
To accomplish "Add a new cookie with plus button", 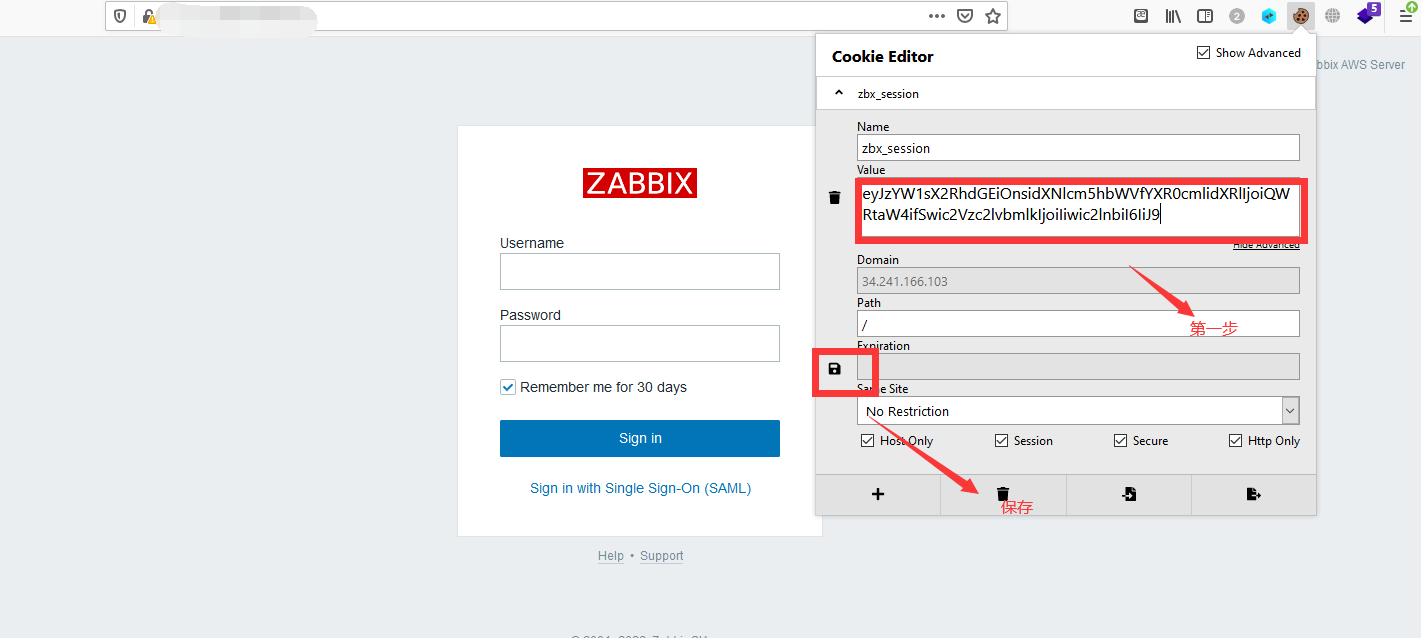I will point(878,494).
